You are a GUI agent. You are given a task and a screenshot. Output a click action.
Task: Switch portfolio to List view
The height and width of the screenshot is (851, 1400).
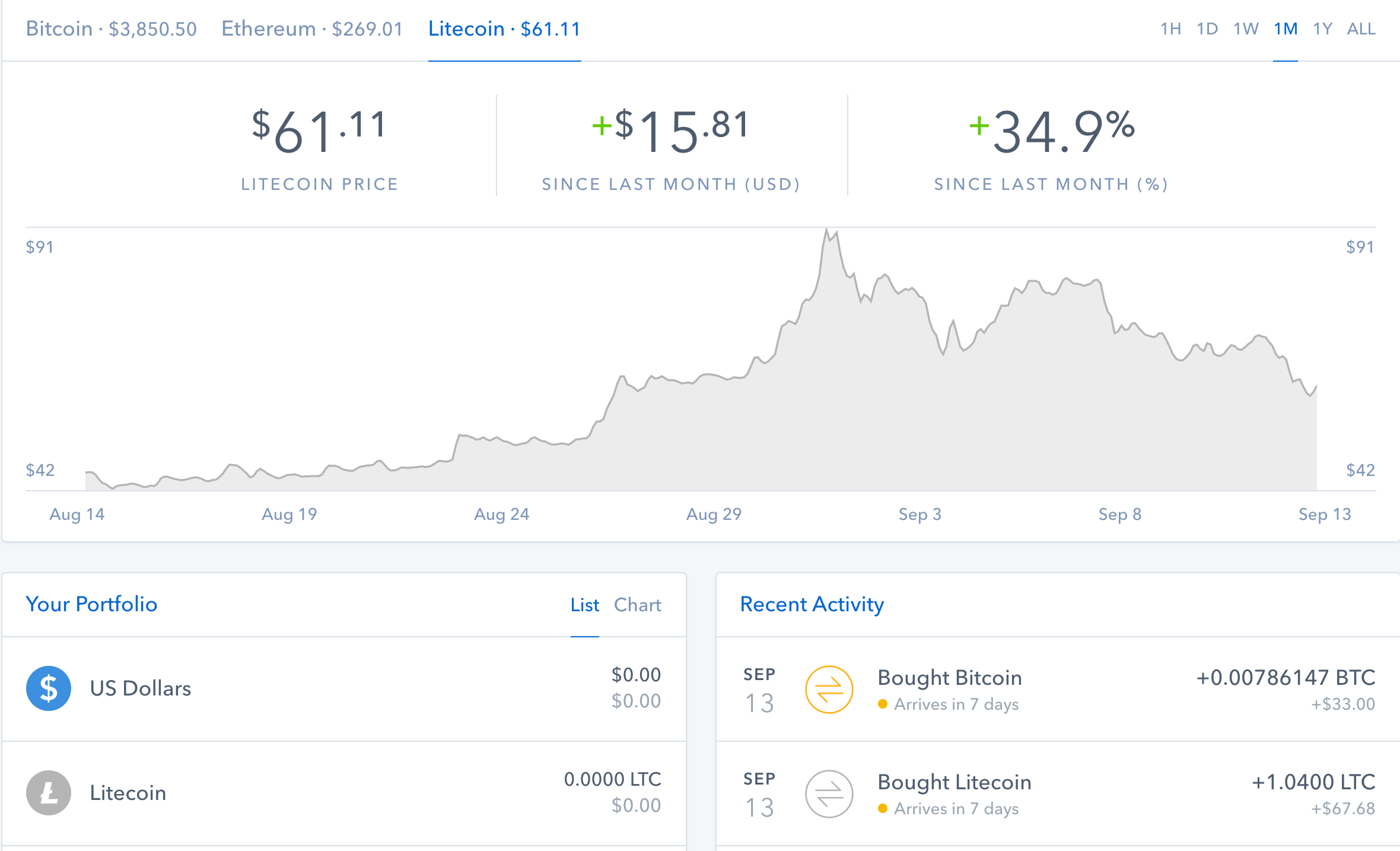(x=584, y=605)
